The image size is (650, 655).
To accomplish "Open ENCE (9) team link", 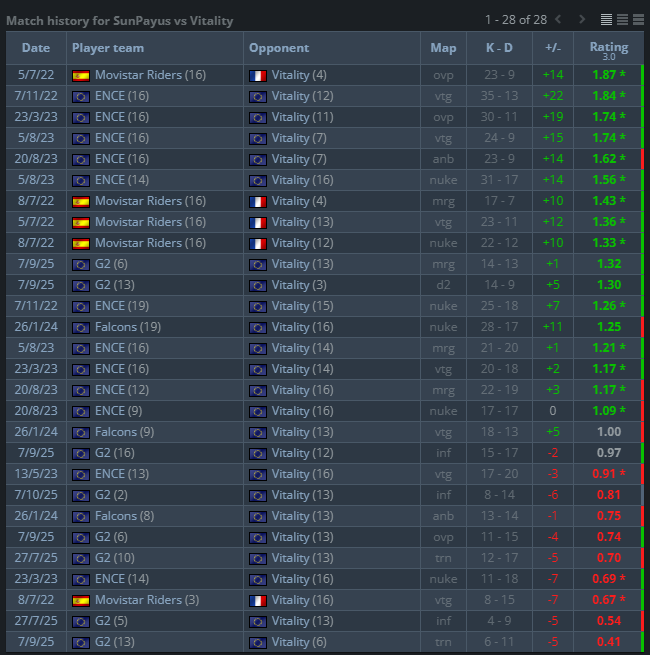I will pyautogui.click(x=119, y=411).
